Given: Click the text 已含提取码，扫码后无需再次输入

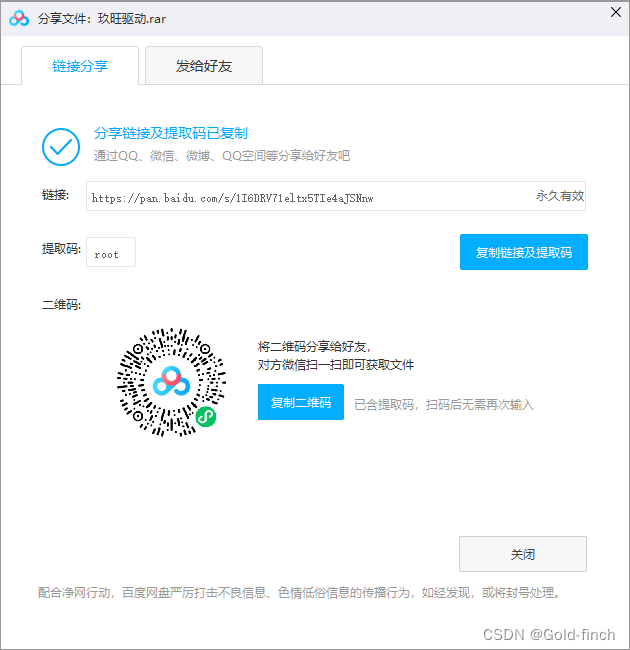Looking at the screenshot, I should (444, 405).
